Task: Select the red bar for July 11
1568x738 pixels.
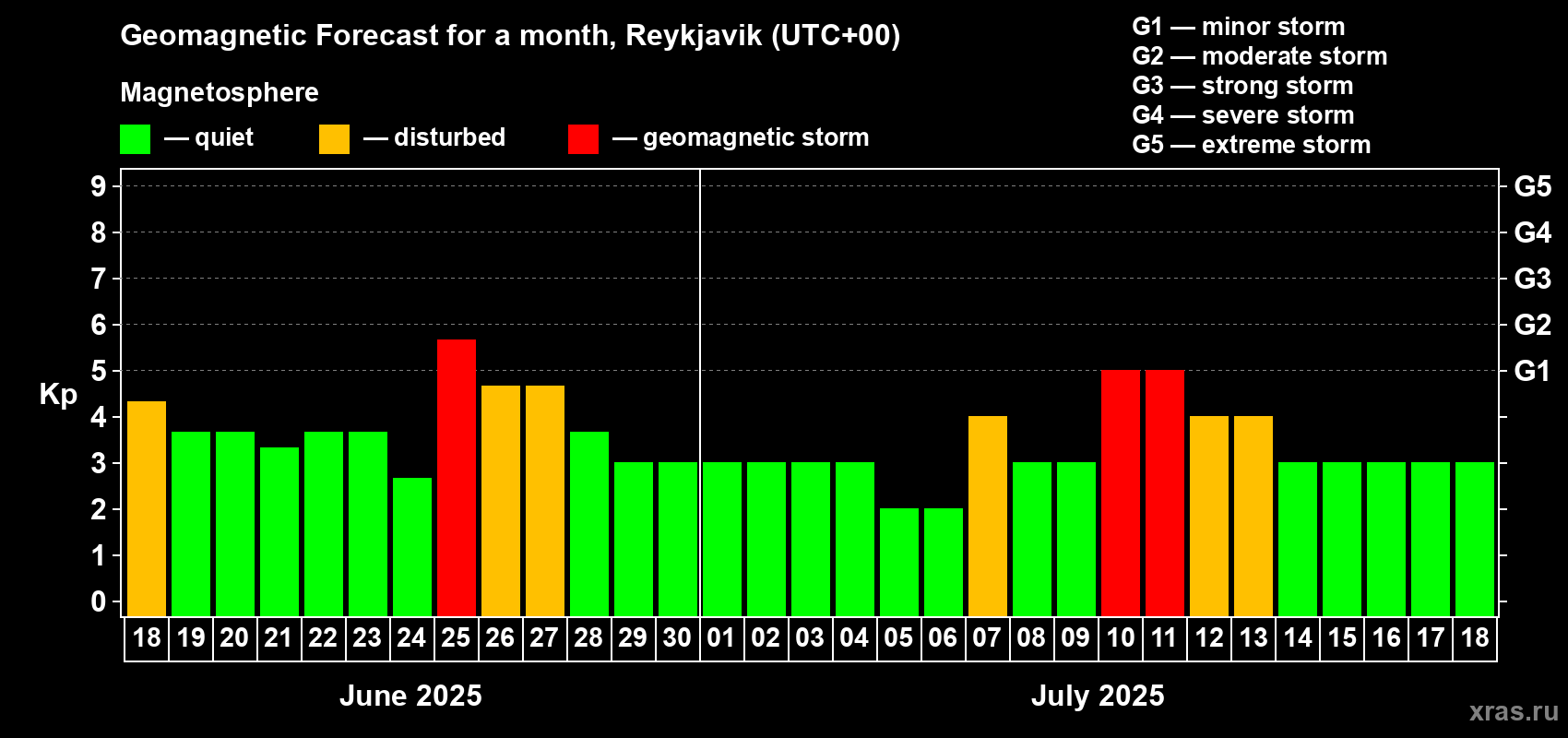Action: point(1165,494)
